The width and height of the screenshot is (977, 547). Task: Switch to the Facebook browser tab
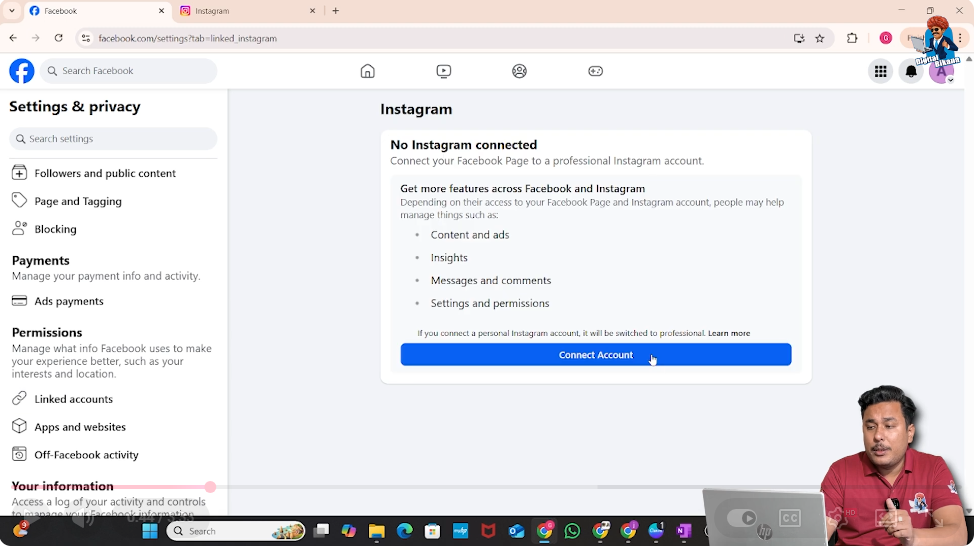click(97, 11)
